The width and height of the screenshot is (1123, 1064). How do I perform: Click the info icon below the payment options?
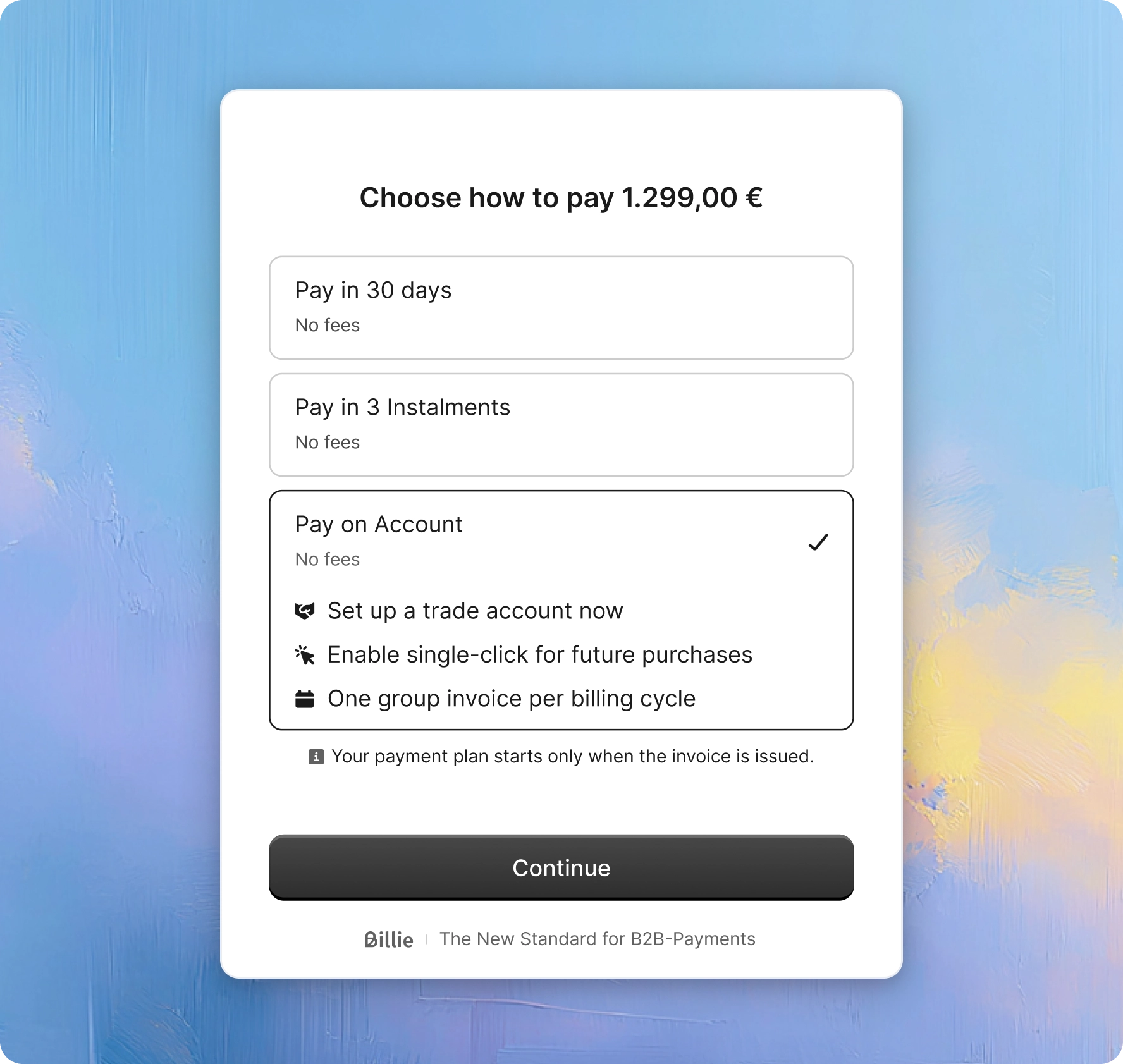(x=314, y=756)
